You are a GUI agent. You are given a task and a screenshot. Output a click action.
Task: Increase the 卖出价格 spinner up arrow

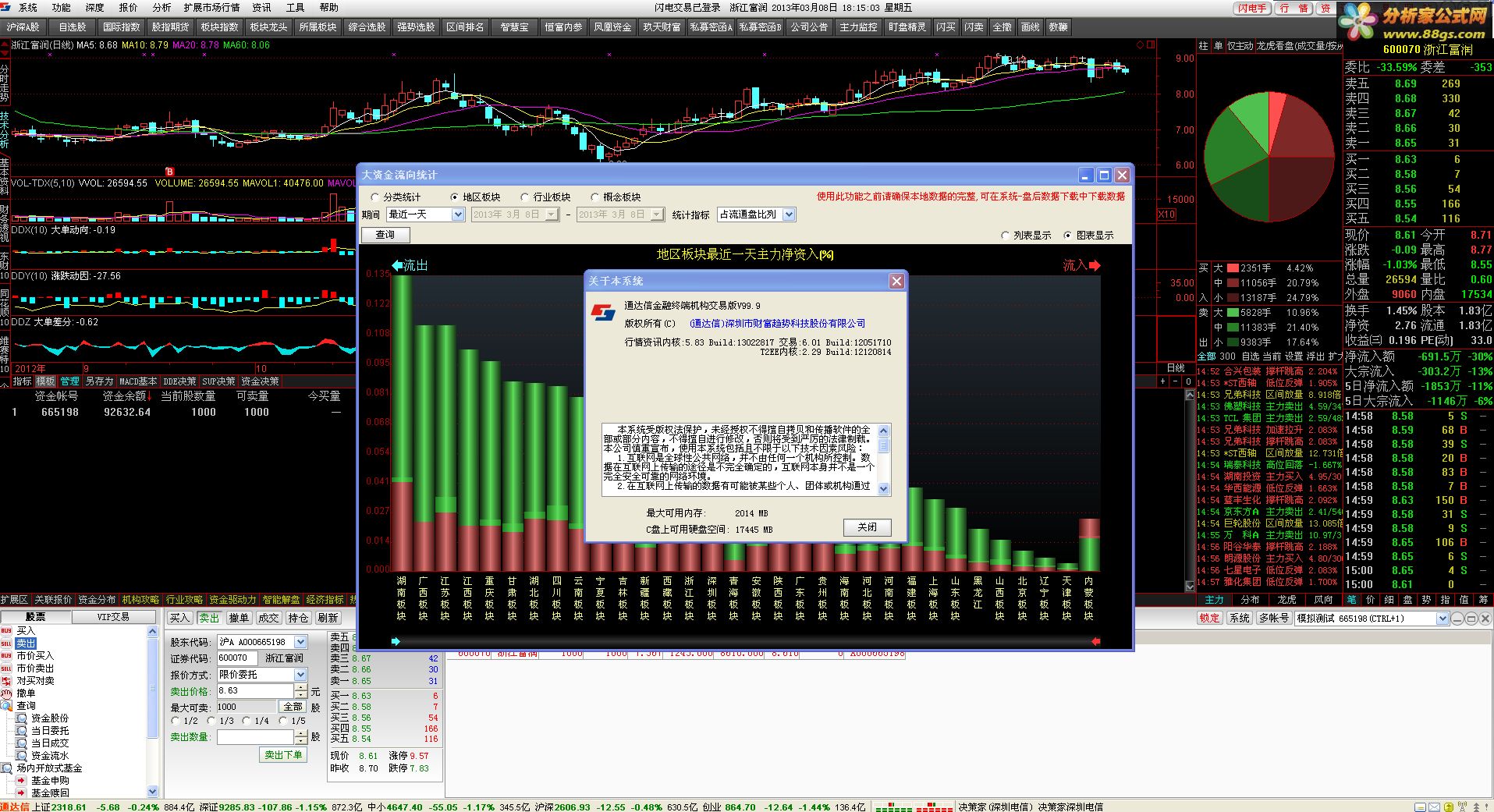[301, 687]
